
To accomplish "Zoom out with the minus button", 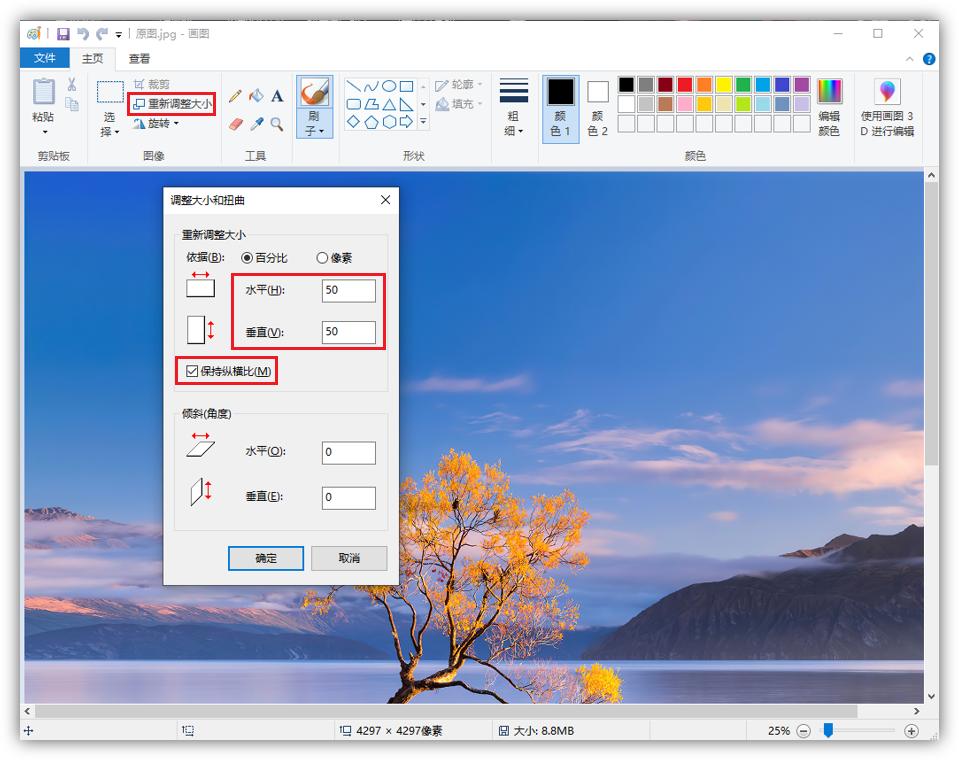I will point(804,731).
